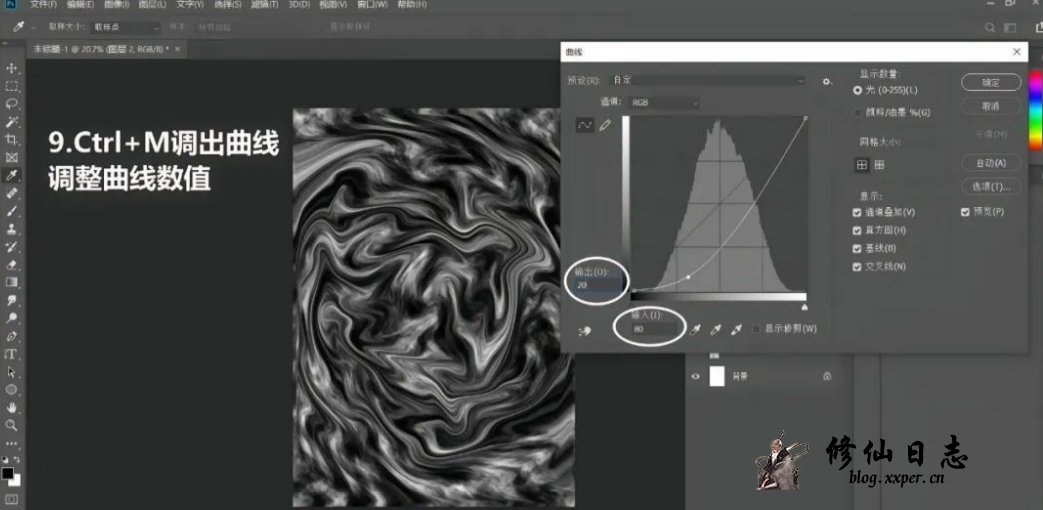Click the 自动(A) auto button
Screen dimensions: 1043x510
click(x=990, y=162)
